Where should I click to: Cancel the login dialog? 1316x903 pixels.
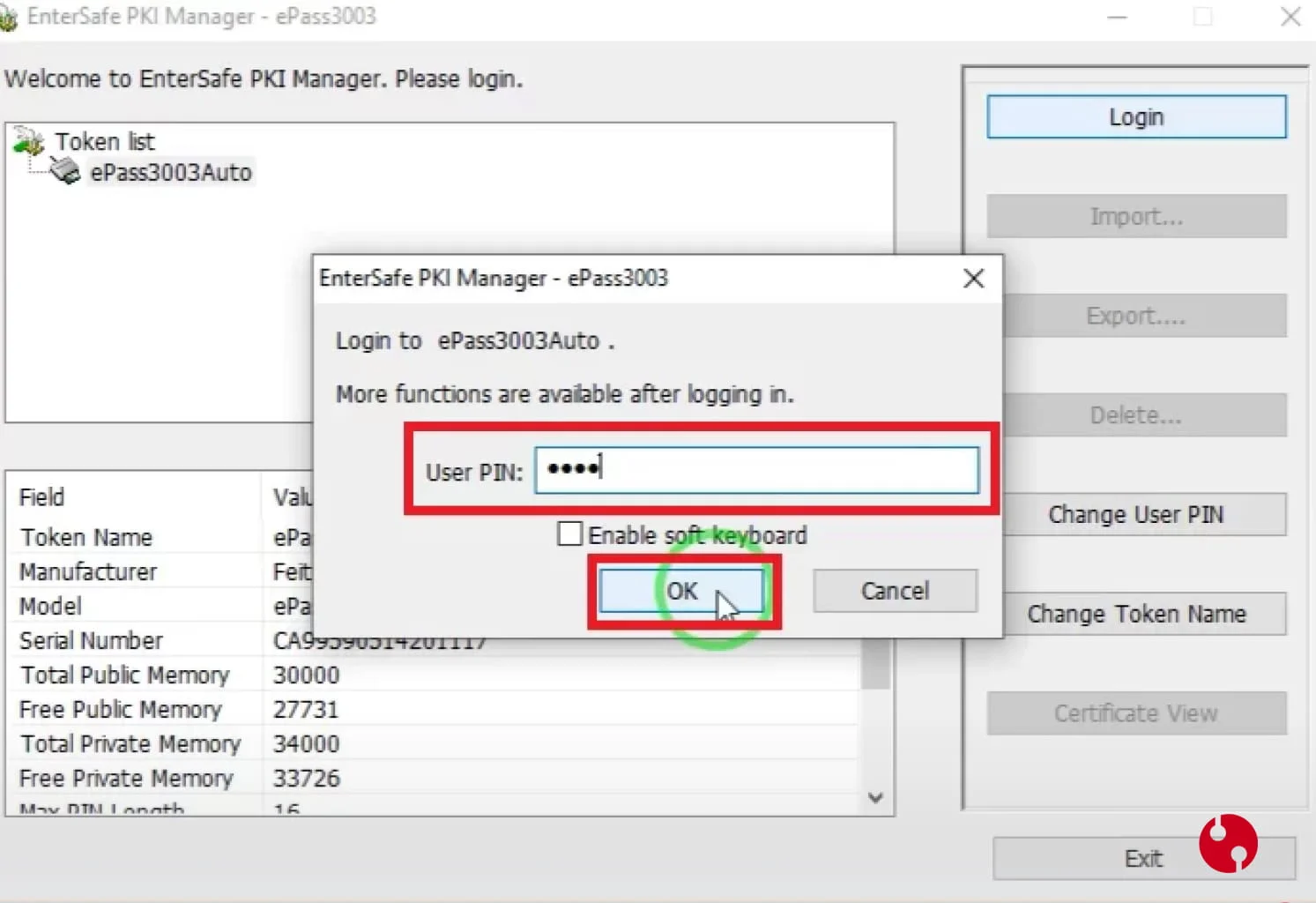(x=895, y=590)
